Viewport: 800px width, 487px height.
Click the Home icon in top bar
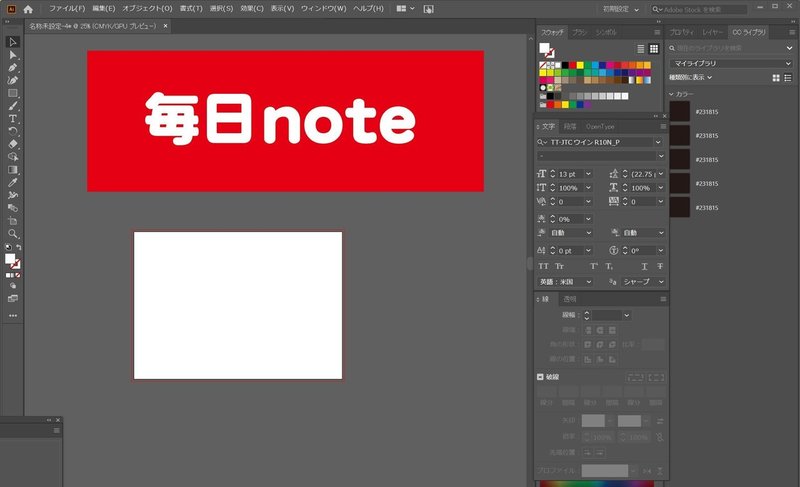[x=28, y=9]
